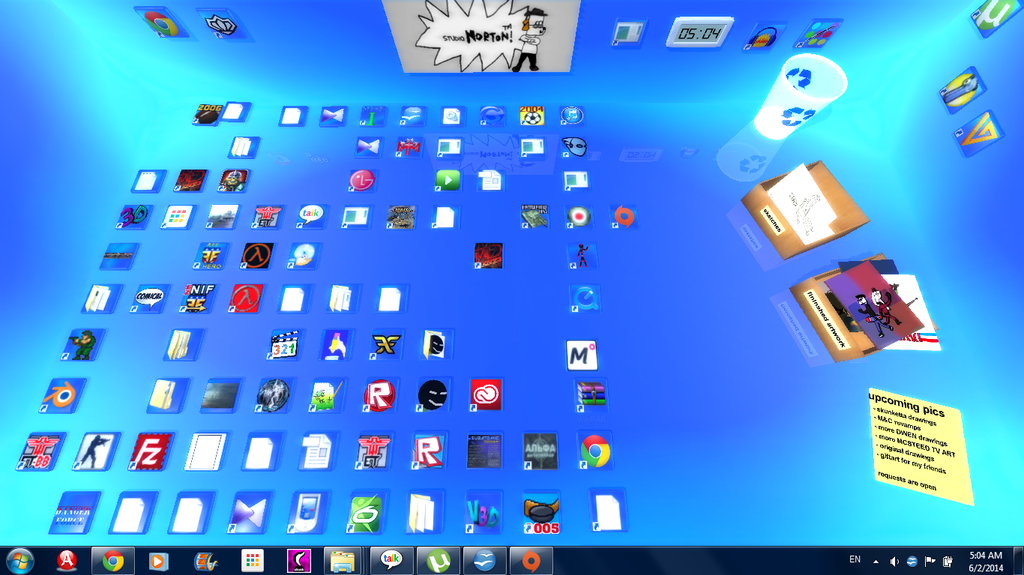This screenshot has height=575, width=1024.
Task: Open the WinRAR books icon
Action: pyautogui.click(x=590, y=395)
